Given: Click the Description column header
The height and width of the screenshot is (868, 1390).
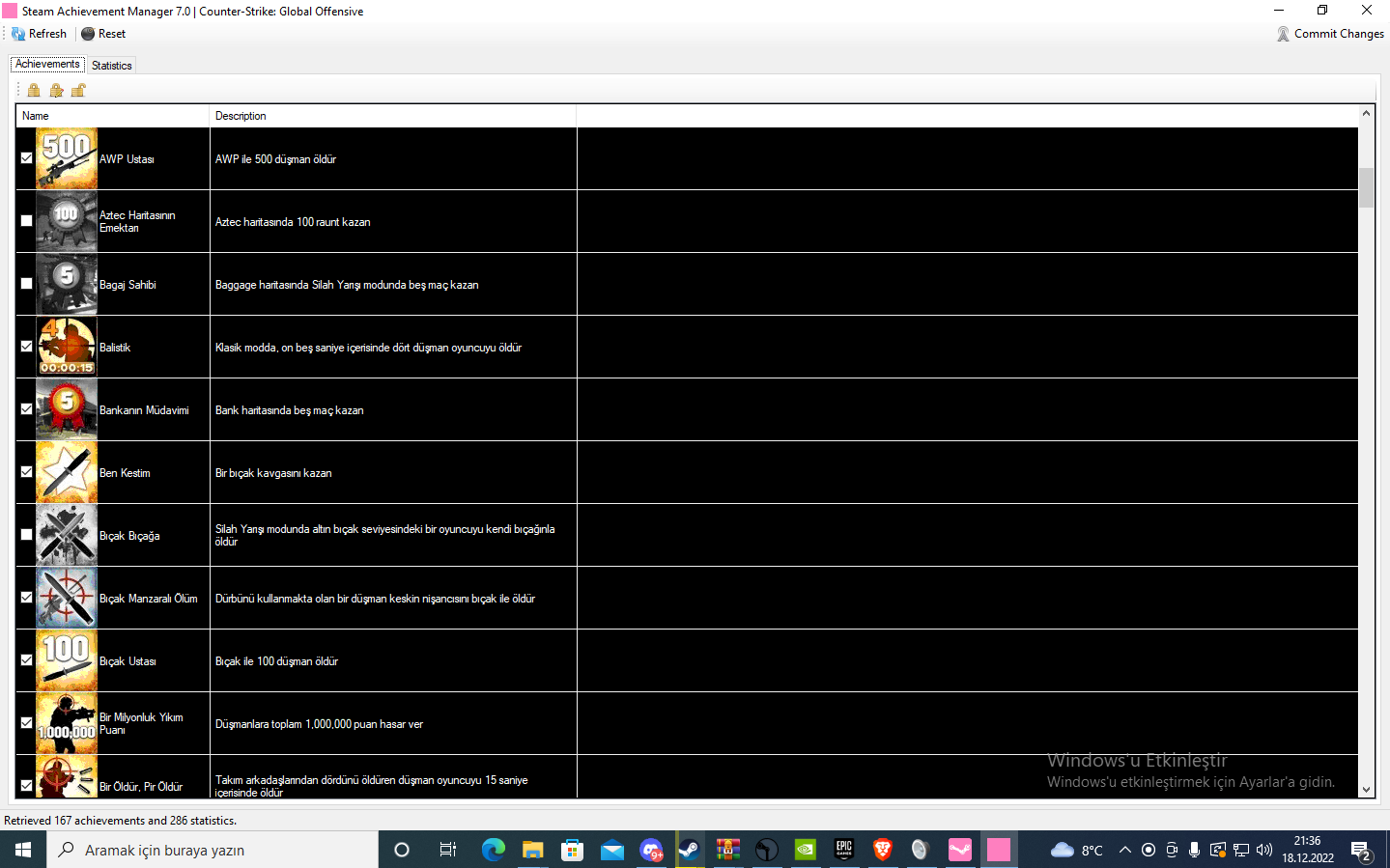Looking at the screenshot, I should point(393,116).
